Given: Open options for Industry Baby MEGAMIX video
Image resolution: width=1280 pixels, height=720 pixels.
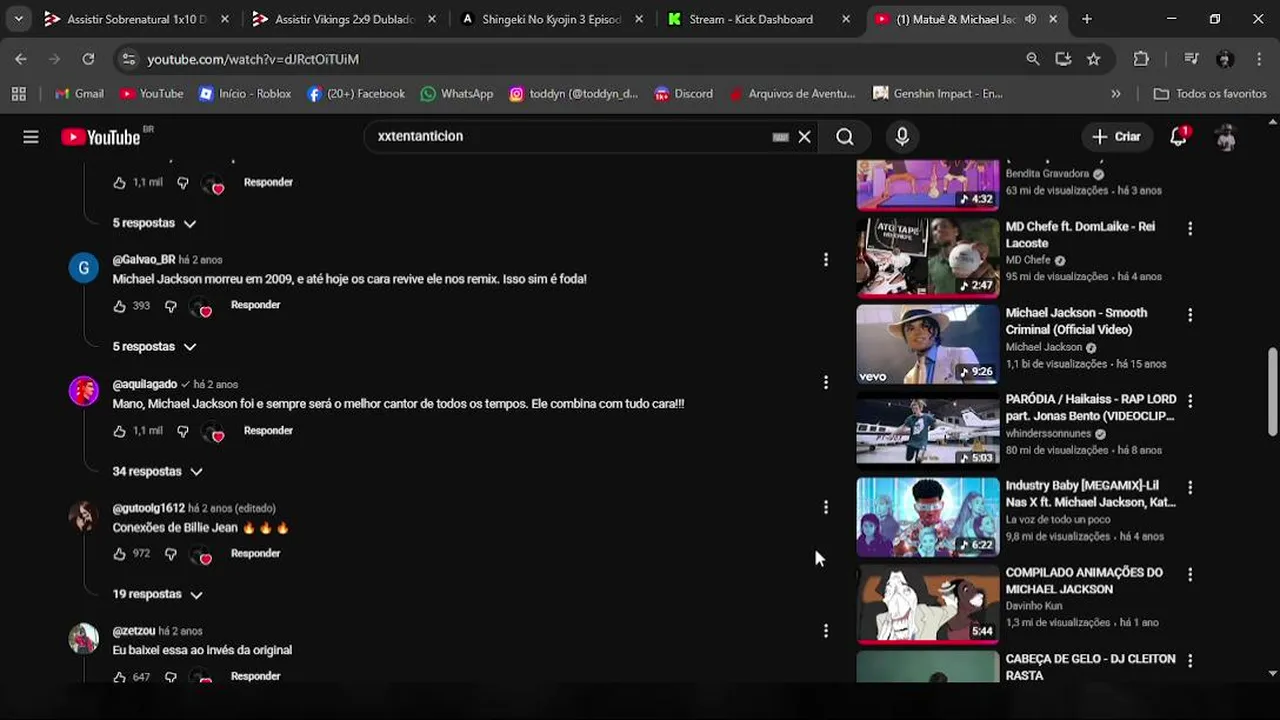Looking at the screenshot, I should point(1190,488).
